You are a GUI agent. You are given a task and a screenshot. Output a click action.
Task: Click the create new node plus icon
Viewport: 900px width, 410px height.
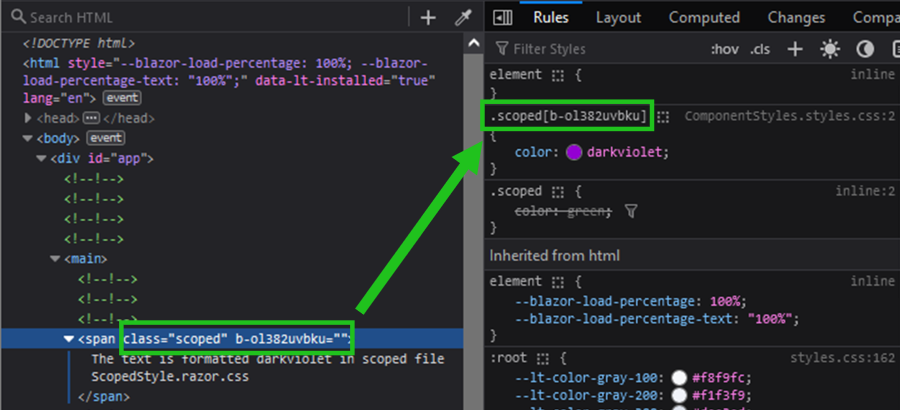428,18
